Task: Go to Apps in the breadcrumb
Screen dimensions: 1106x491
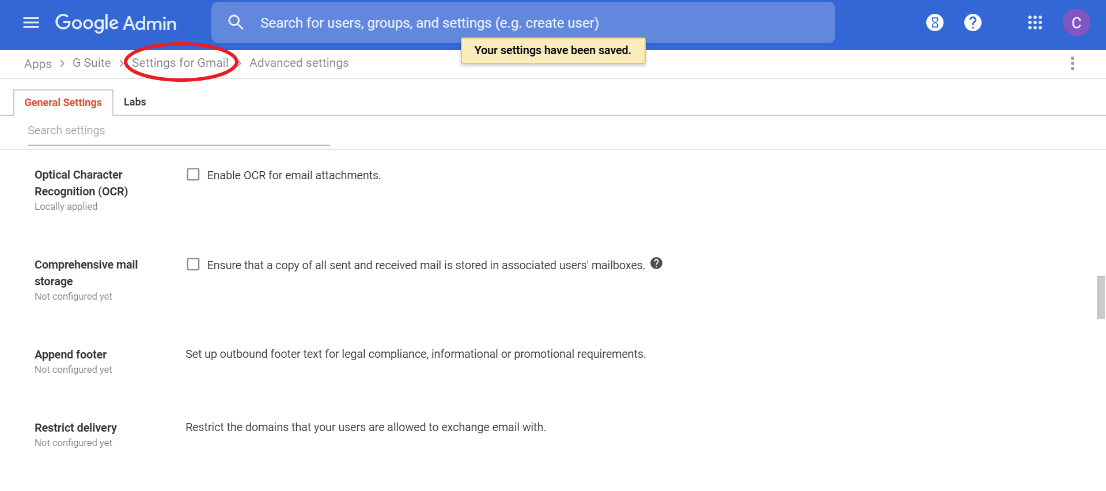Action: 38,63
